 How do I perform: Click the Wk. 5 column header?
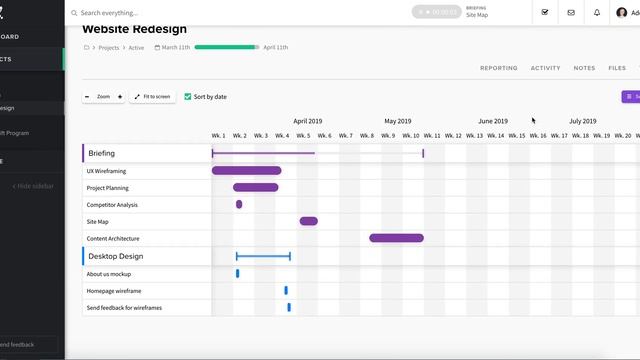[x=303, y=136]
